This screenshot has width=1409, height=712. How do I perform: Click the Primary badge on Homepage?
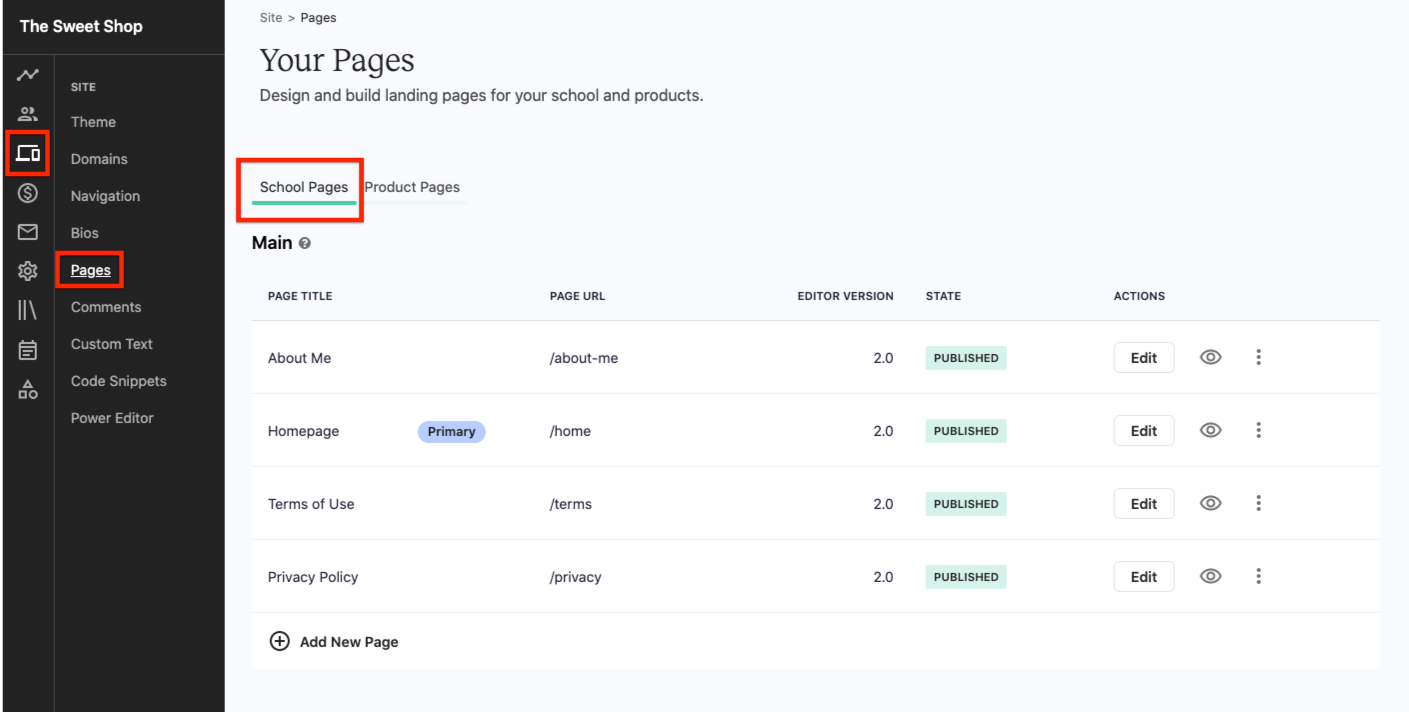pyautogui.click(x=451, y=431)
